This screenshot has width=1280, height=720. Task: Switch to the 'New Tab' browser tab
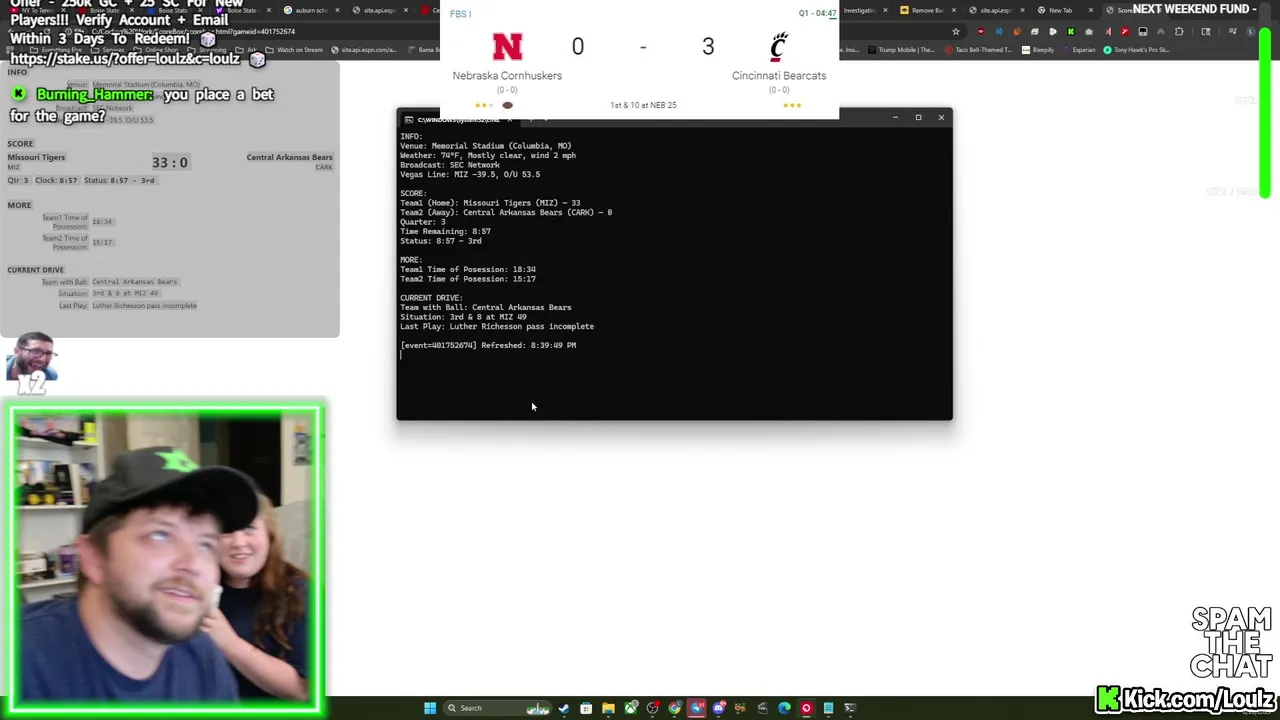pos(1061,10)
